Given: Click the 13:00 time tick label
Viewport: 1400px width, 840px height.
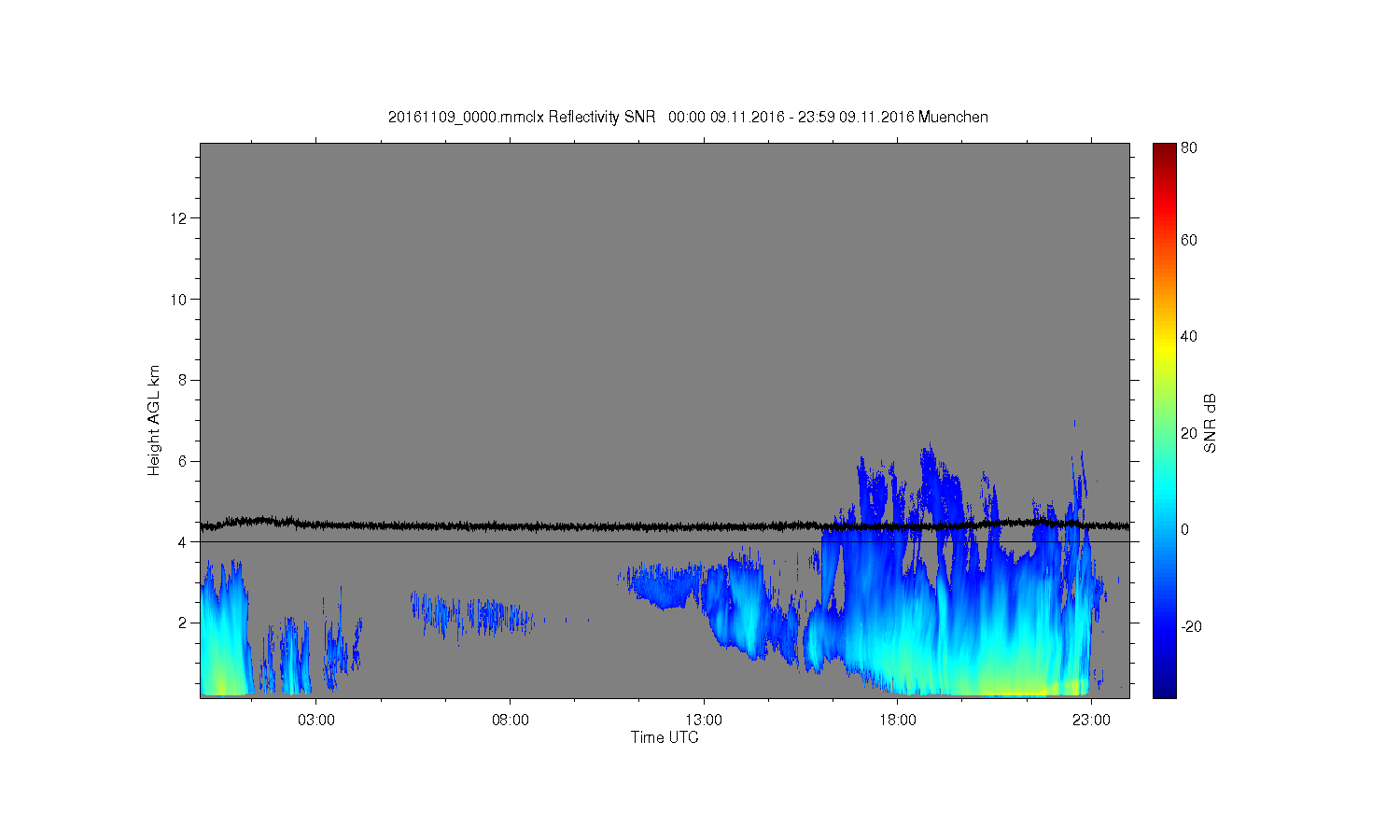Looking at the screenshot, I should [x=704, y=721].
